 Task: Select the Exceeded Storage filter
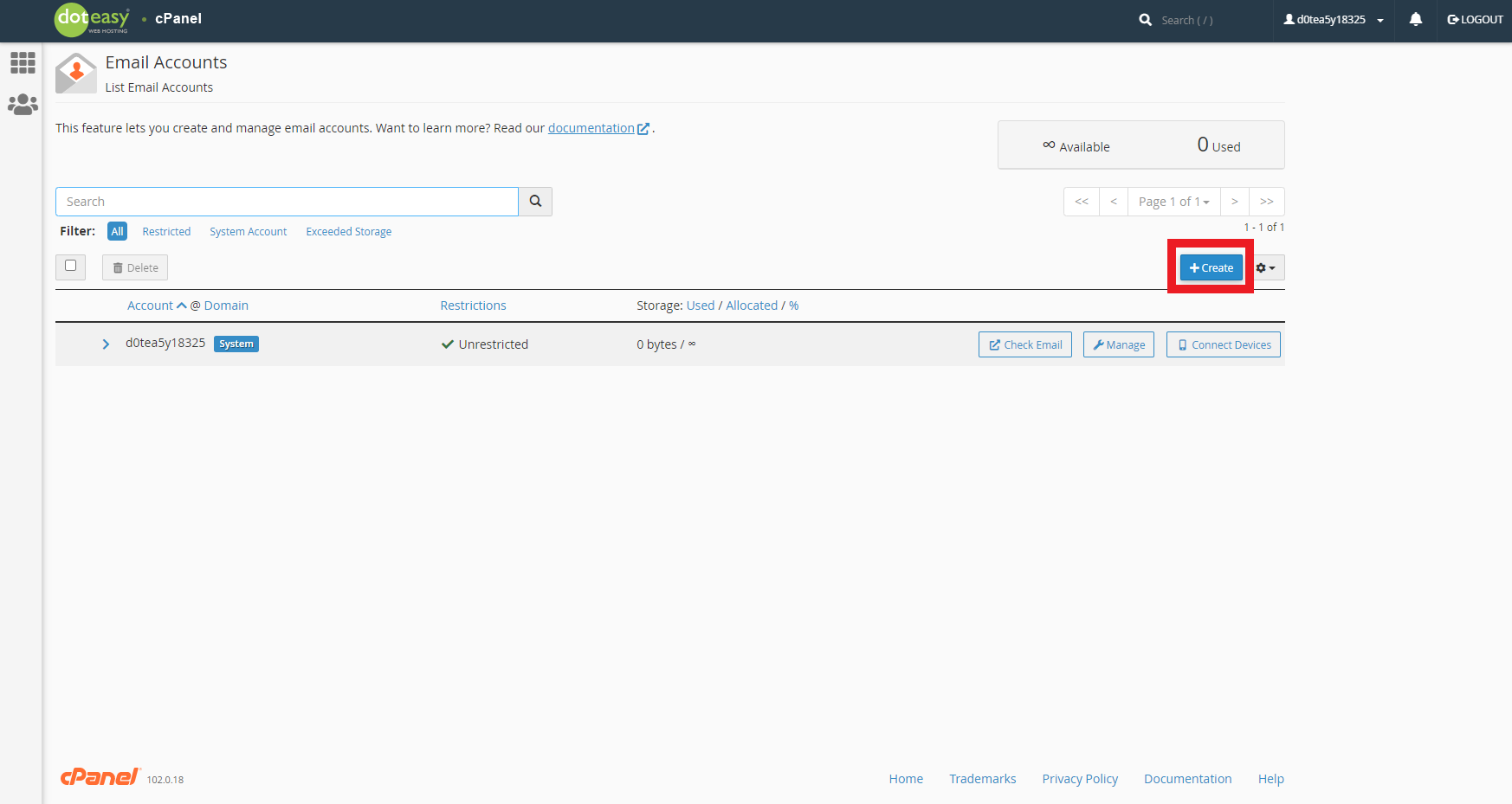tap(348, 231)
